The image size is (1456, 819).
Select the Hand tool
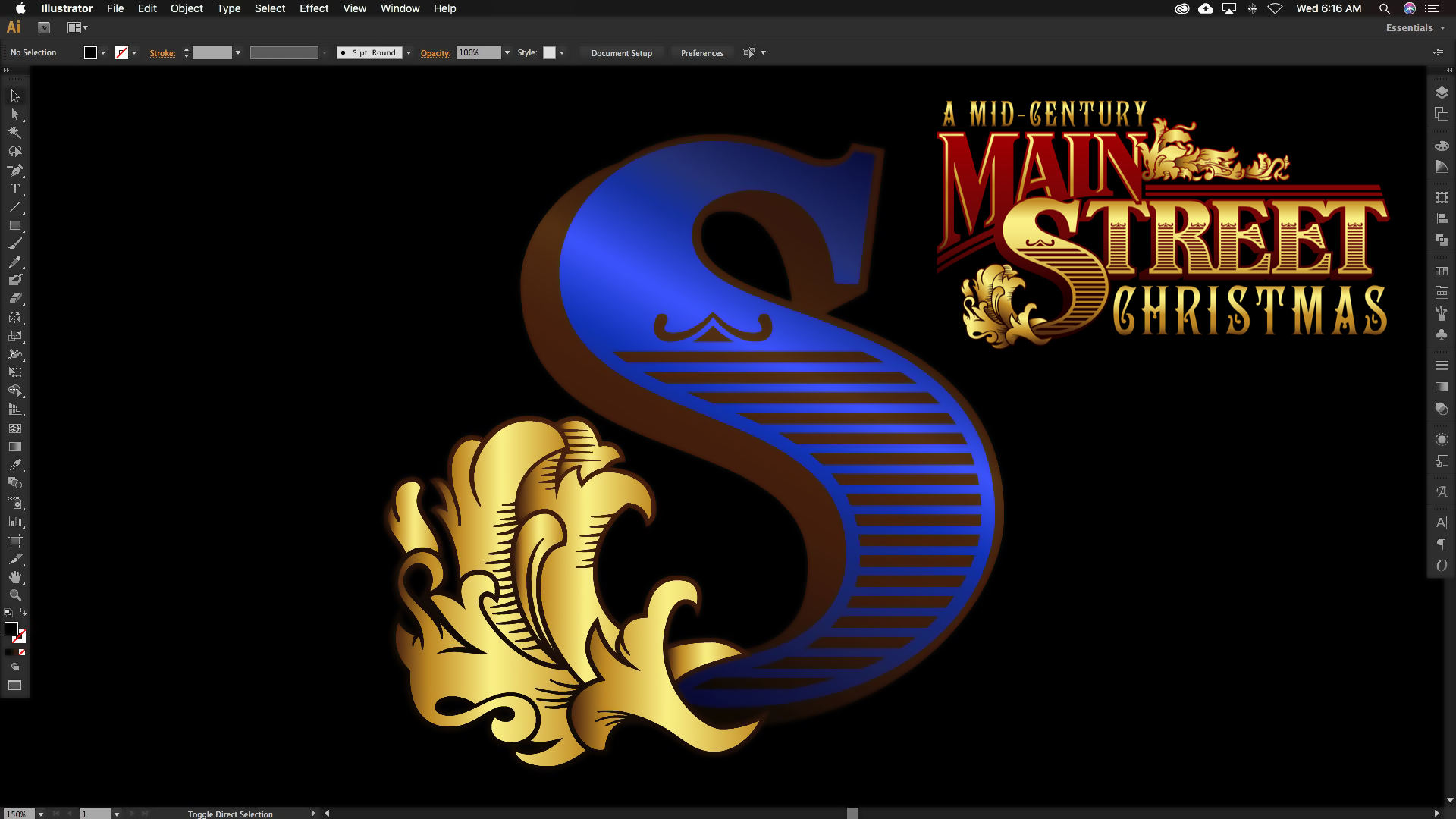[x=14, y=577]
